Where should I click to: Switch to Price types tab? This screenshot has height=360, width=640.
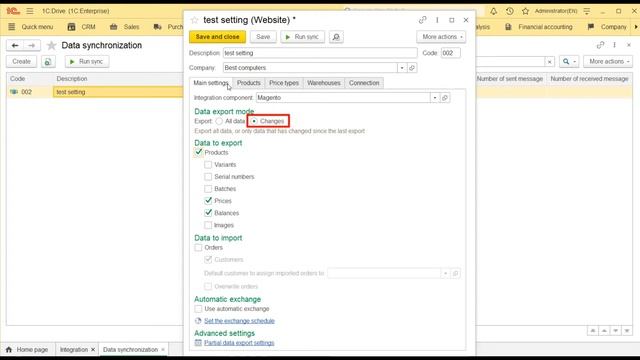click(x=284, y=83)
